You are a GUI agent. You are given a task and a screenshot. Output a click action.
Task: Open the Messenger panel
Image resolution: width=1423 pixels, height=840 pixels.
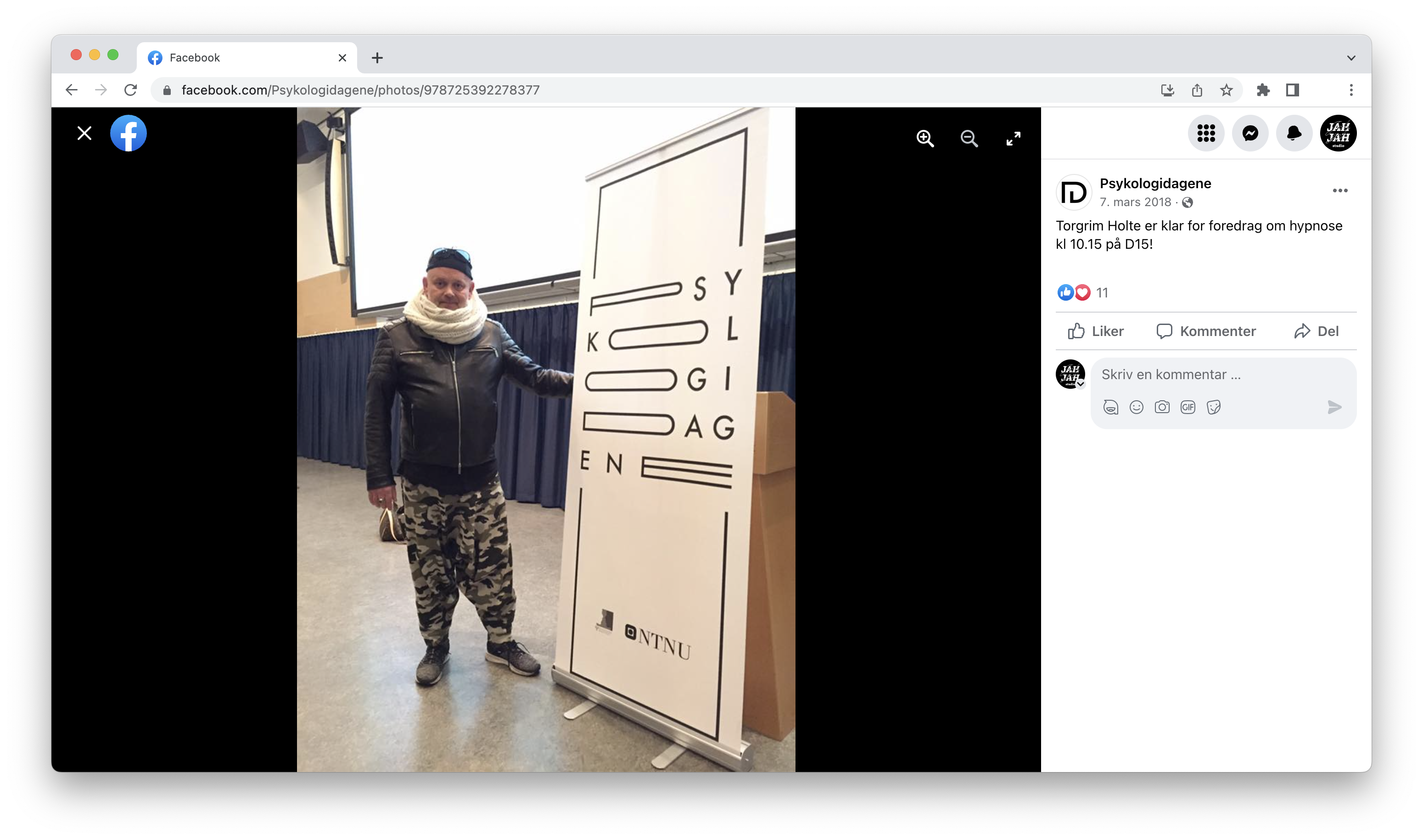click(1250, 134)
